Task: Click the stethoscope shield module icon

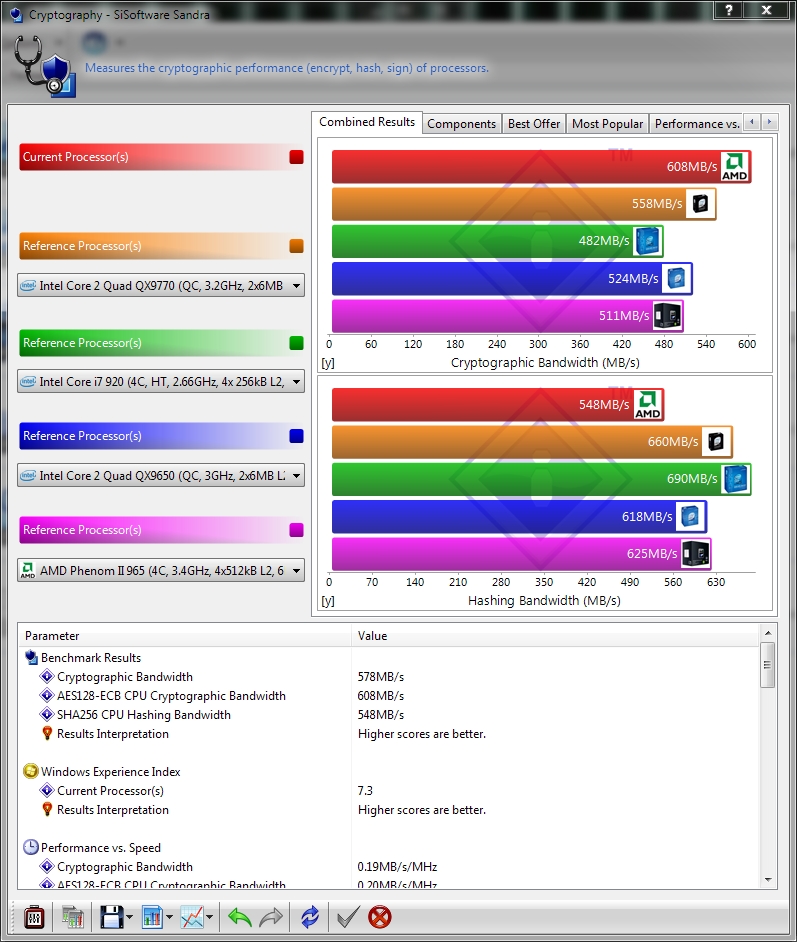Action: point(45,67)
